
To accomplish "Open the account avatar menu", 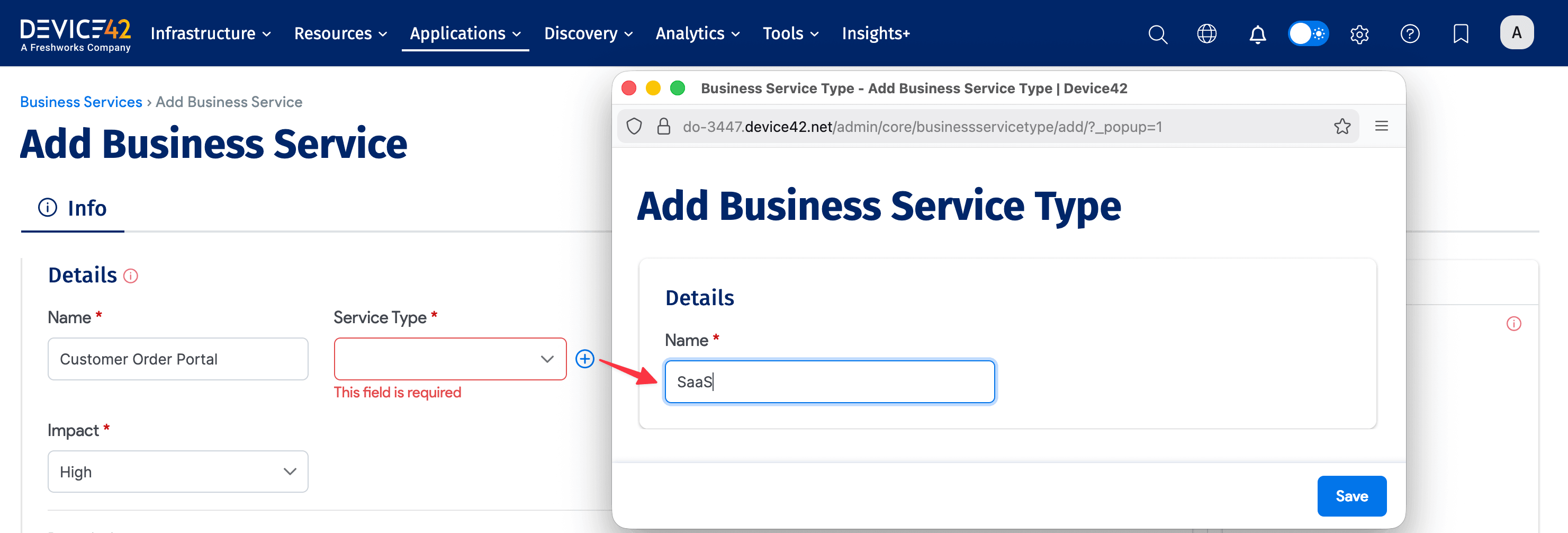I will pos(1517,32).
